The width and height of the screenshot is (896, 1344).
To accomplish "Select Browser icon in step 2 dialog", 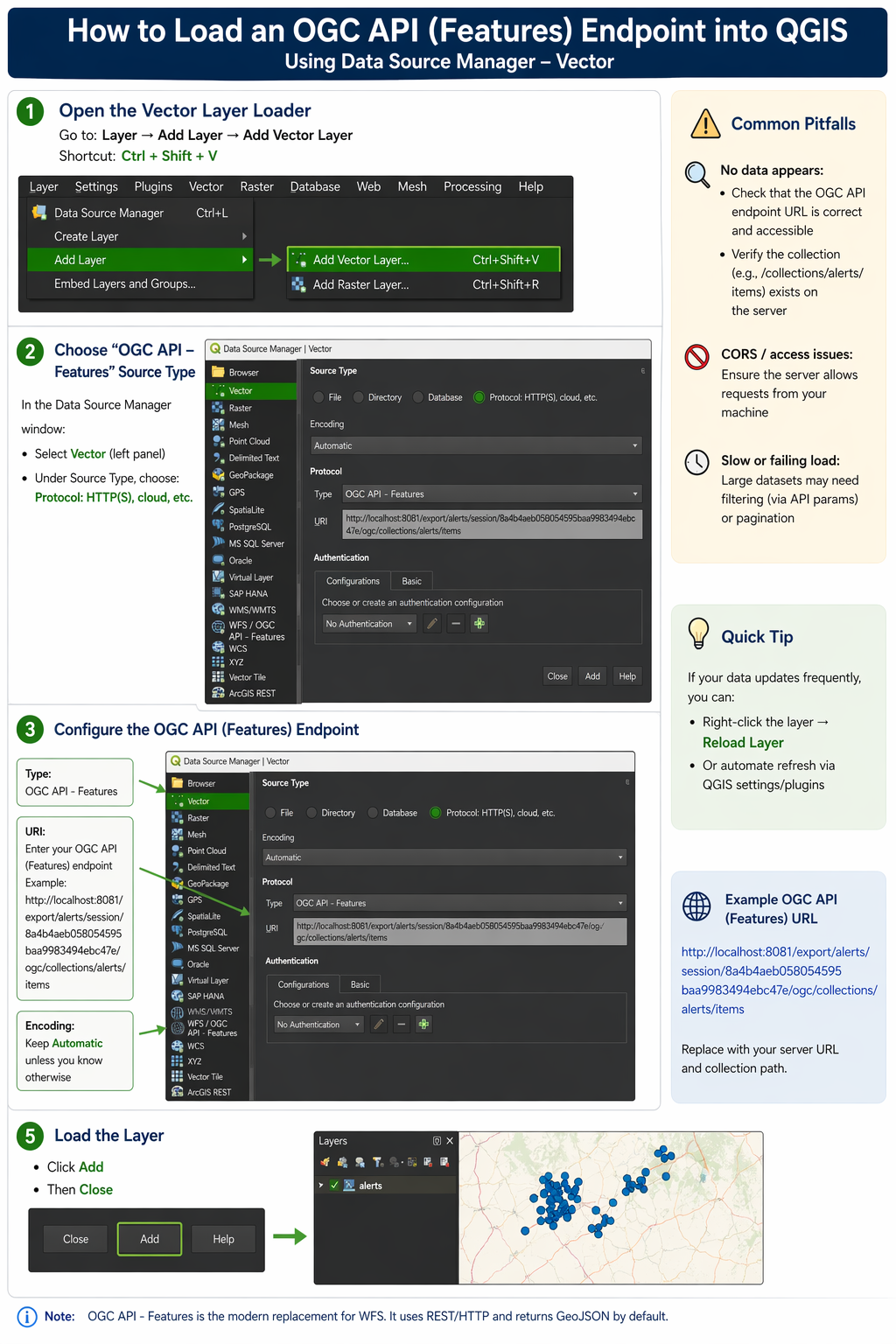I will pyautogui.click(x=219, y=373).
